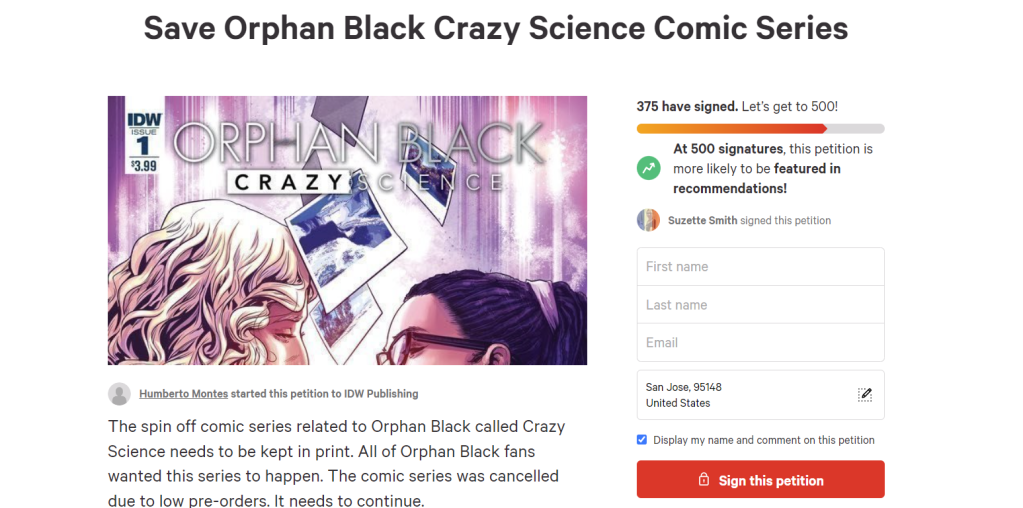Select the Last name input box
This screenshot has height=508, width=1023.
click(760, 305)
